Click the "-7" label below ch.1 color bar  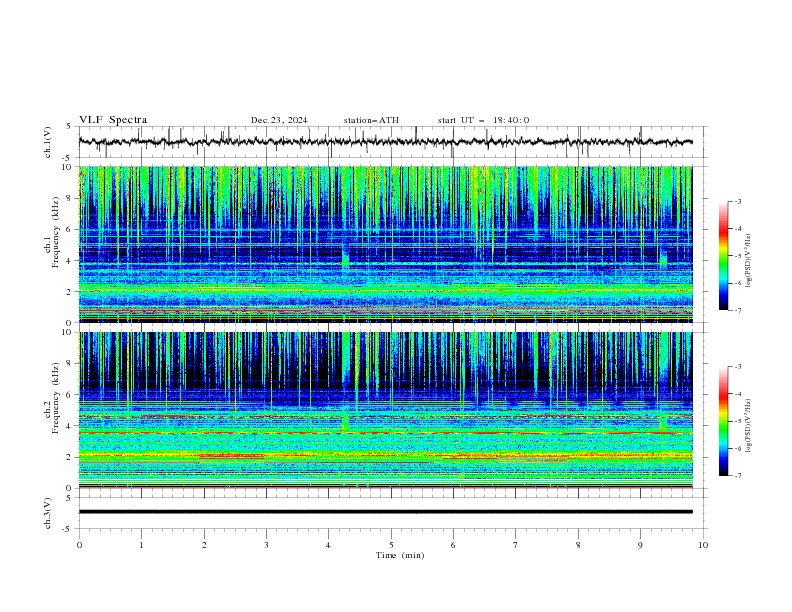click(738, 310)
